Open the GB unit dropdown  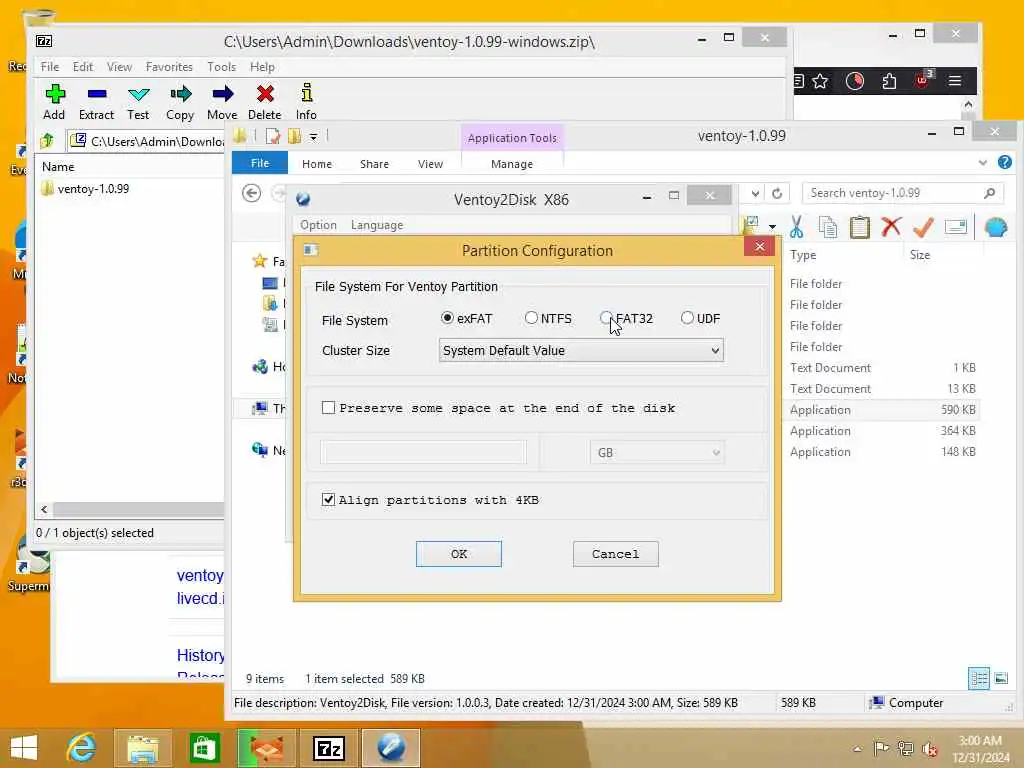[657, 452]
